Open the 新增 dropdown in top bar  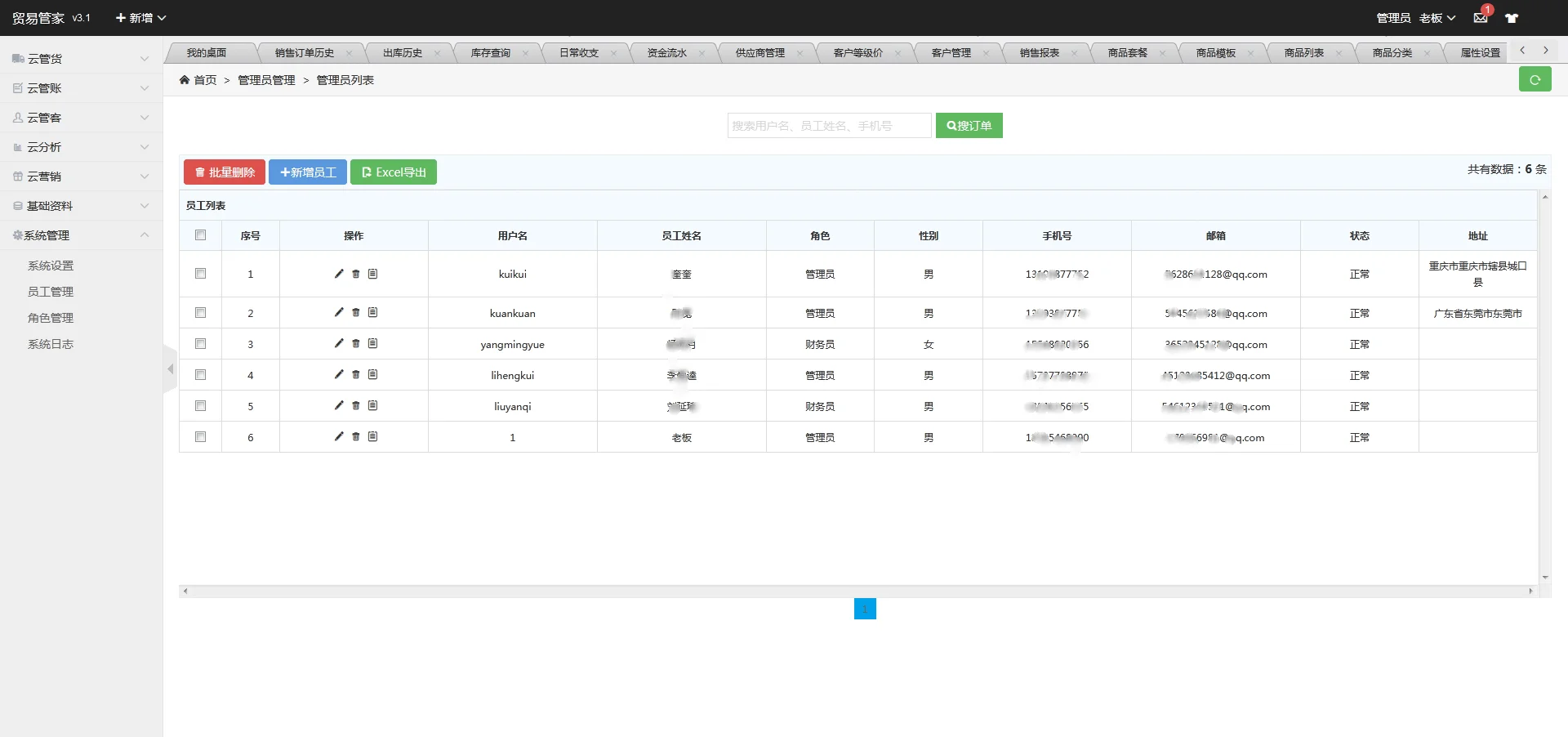click(140, 18)
